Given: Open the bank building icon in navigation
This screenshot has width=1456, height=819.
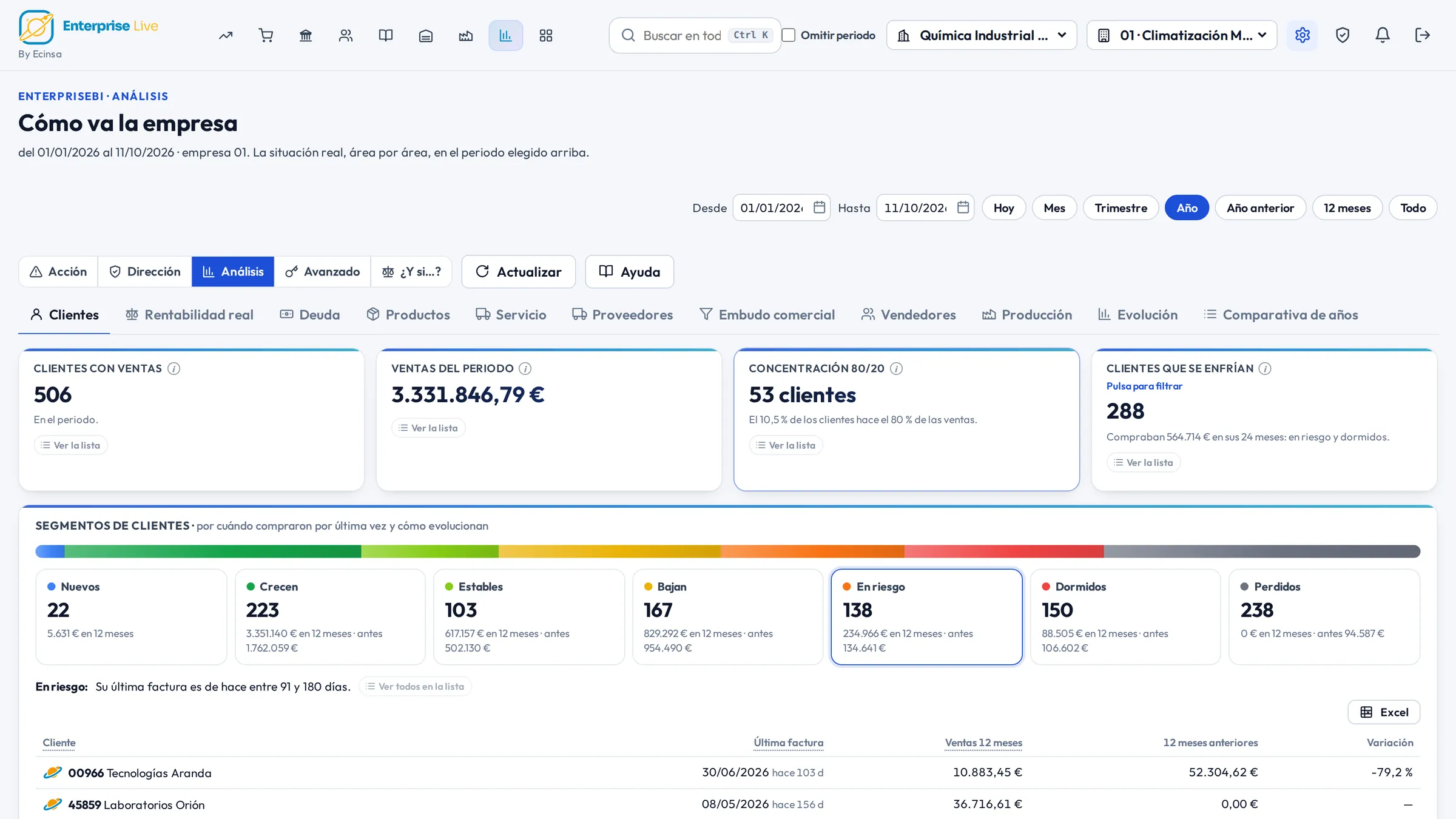Looking at the screenshot, I should point(306,35).
